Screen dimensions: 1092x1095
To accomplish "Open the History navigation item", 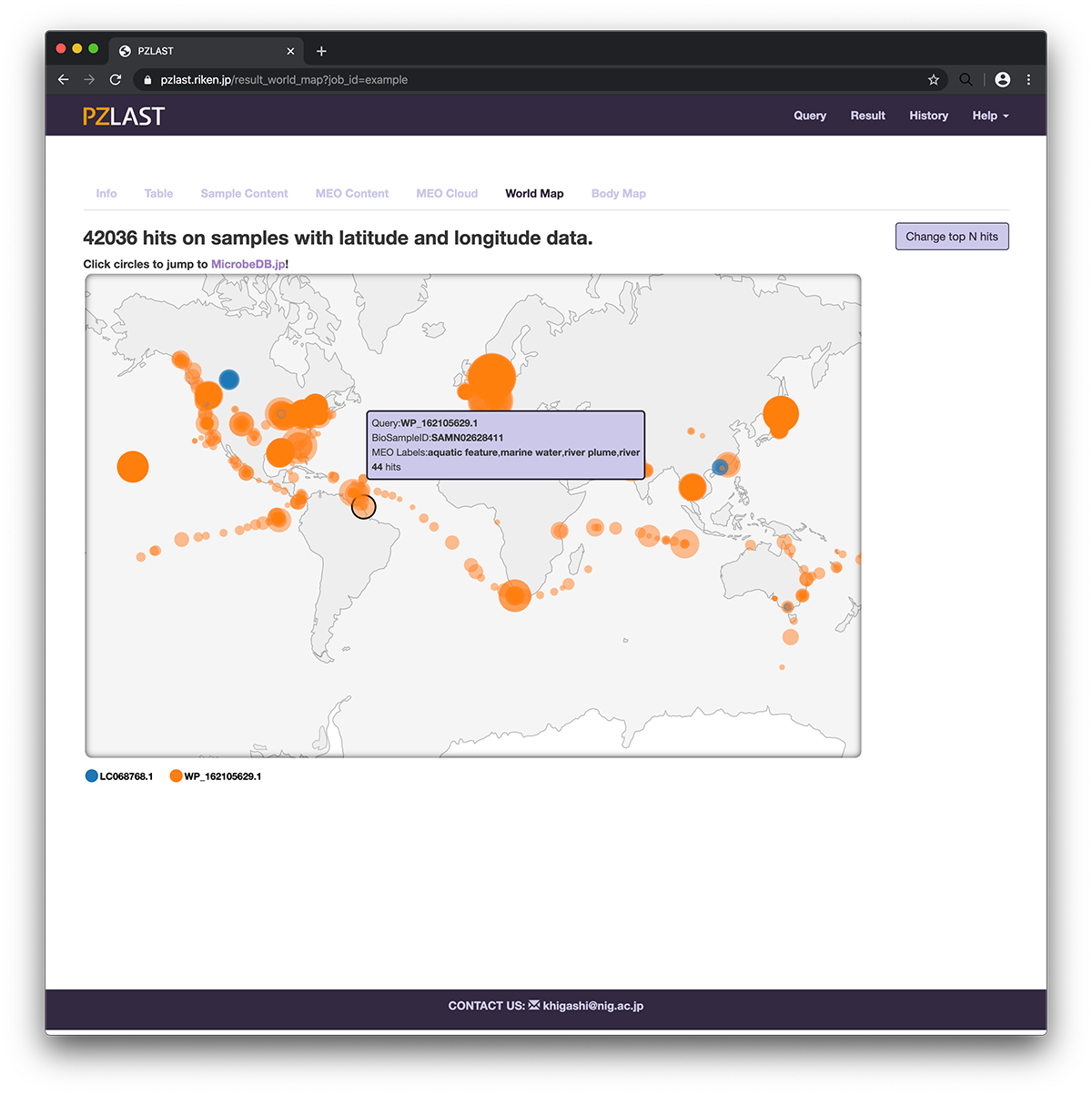I will pyautogui.click(x=929, y=116).
